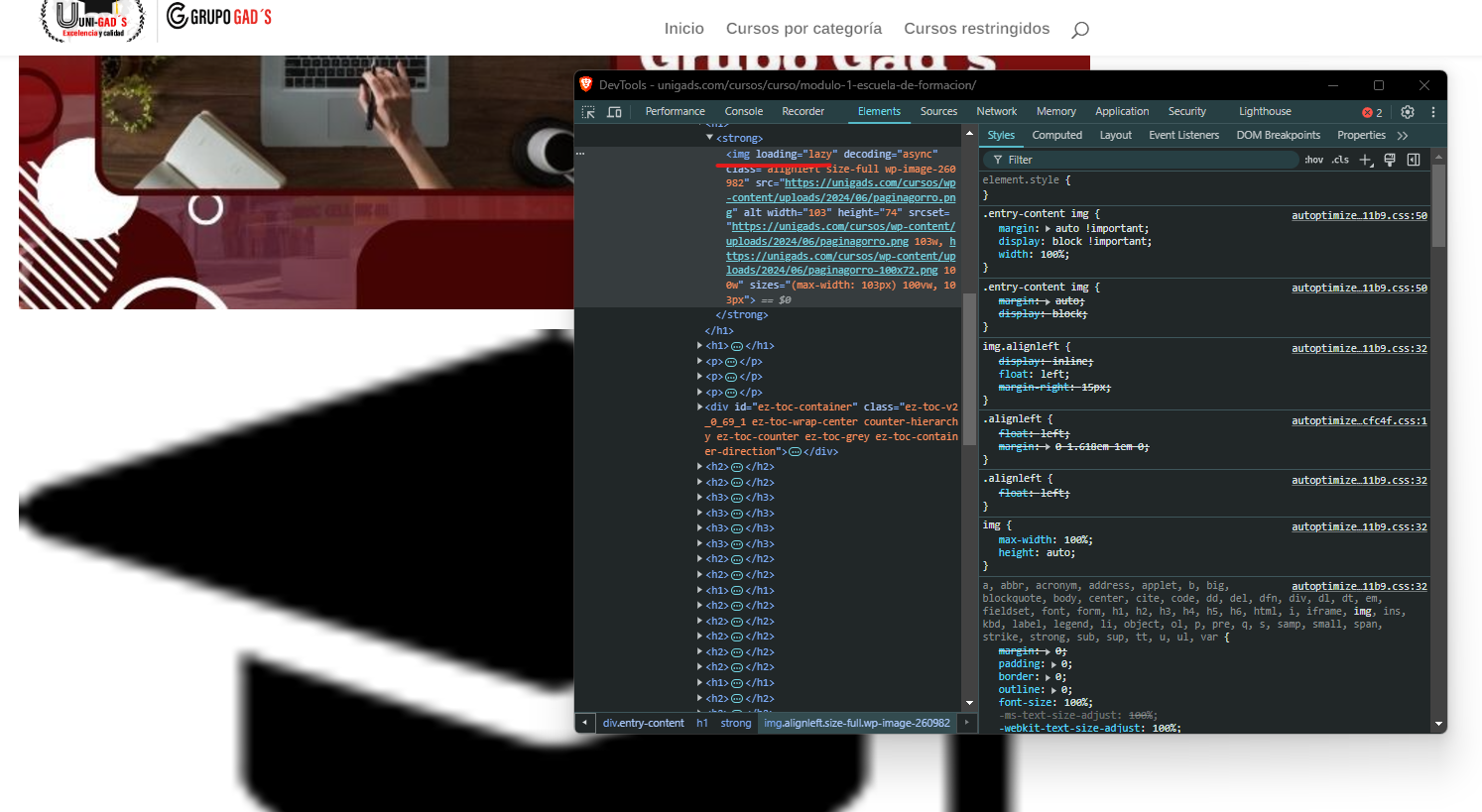
Task: Toggle the .cls class editor button
Action: coord(1340,160)
